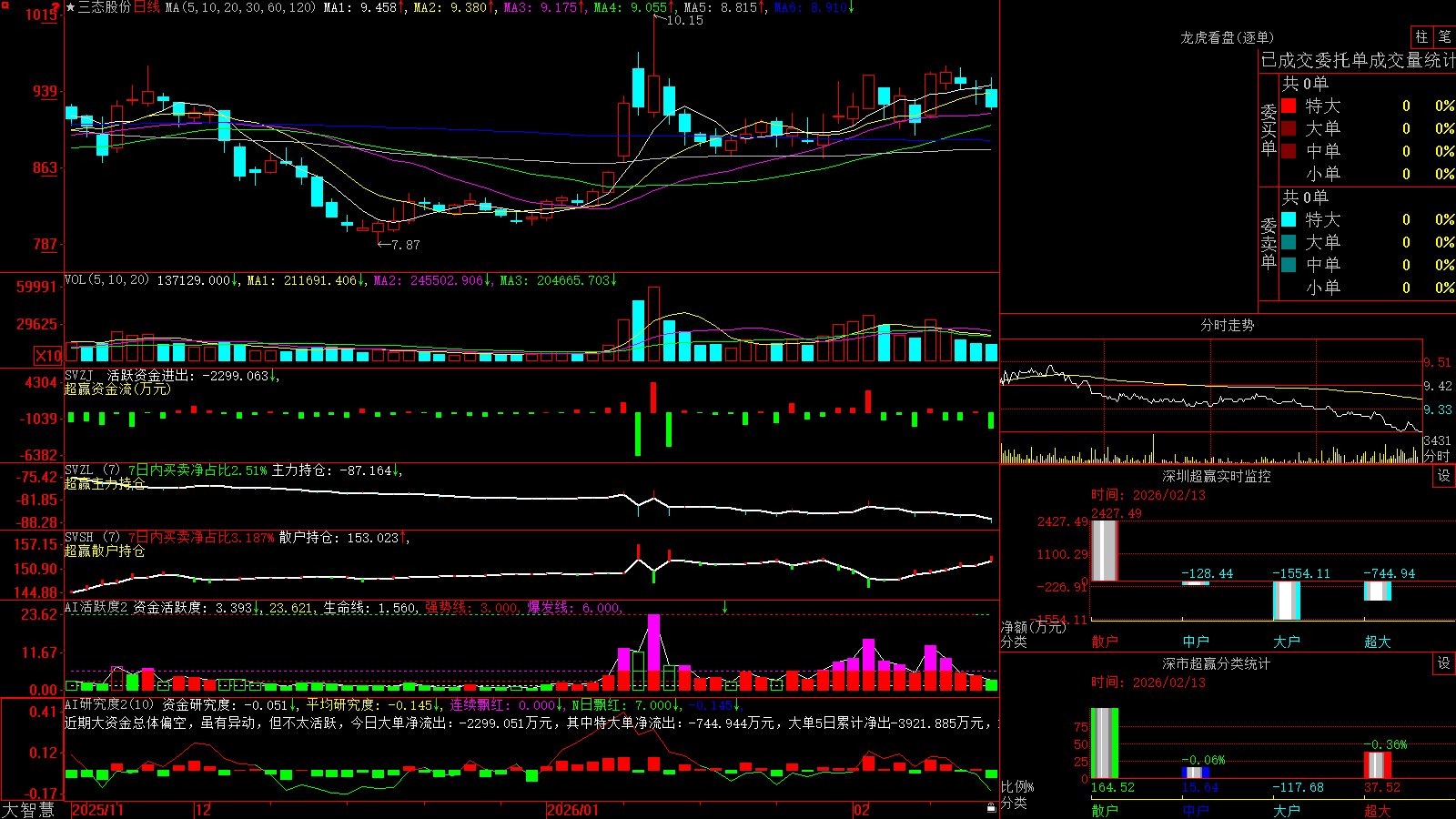Click the white star icon before 三态股份
The width and height of the screenshot is (1456, 819).
[x=71, y=7]
